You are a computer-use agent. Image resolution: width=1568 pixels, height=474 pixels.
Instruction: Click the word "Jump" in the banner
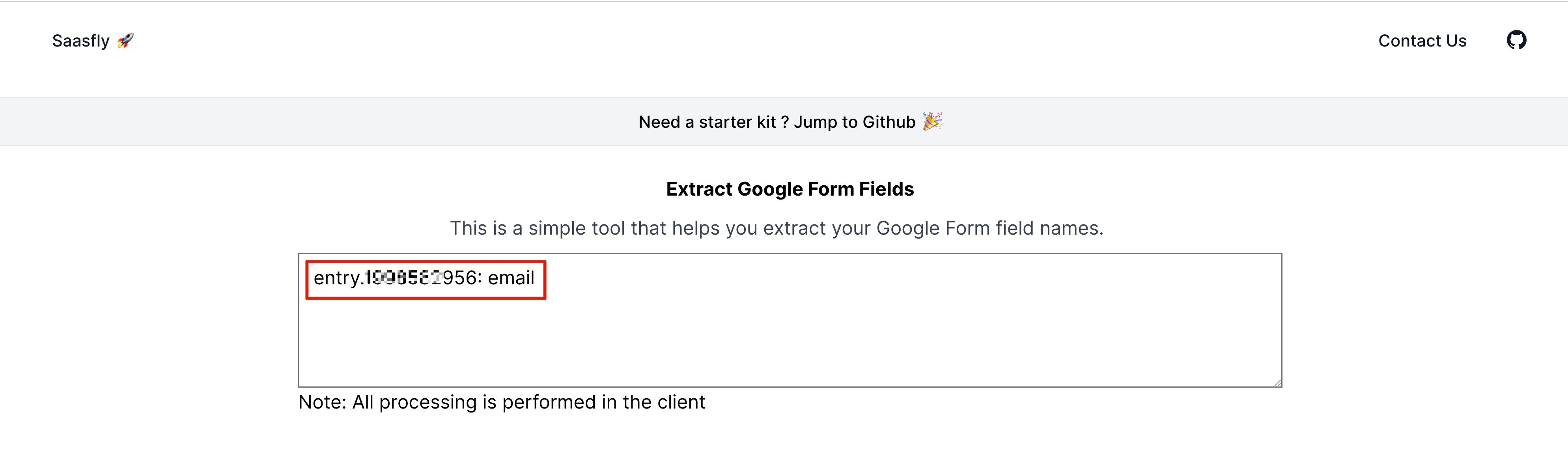pos(815,122)
